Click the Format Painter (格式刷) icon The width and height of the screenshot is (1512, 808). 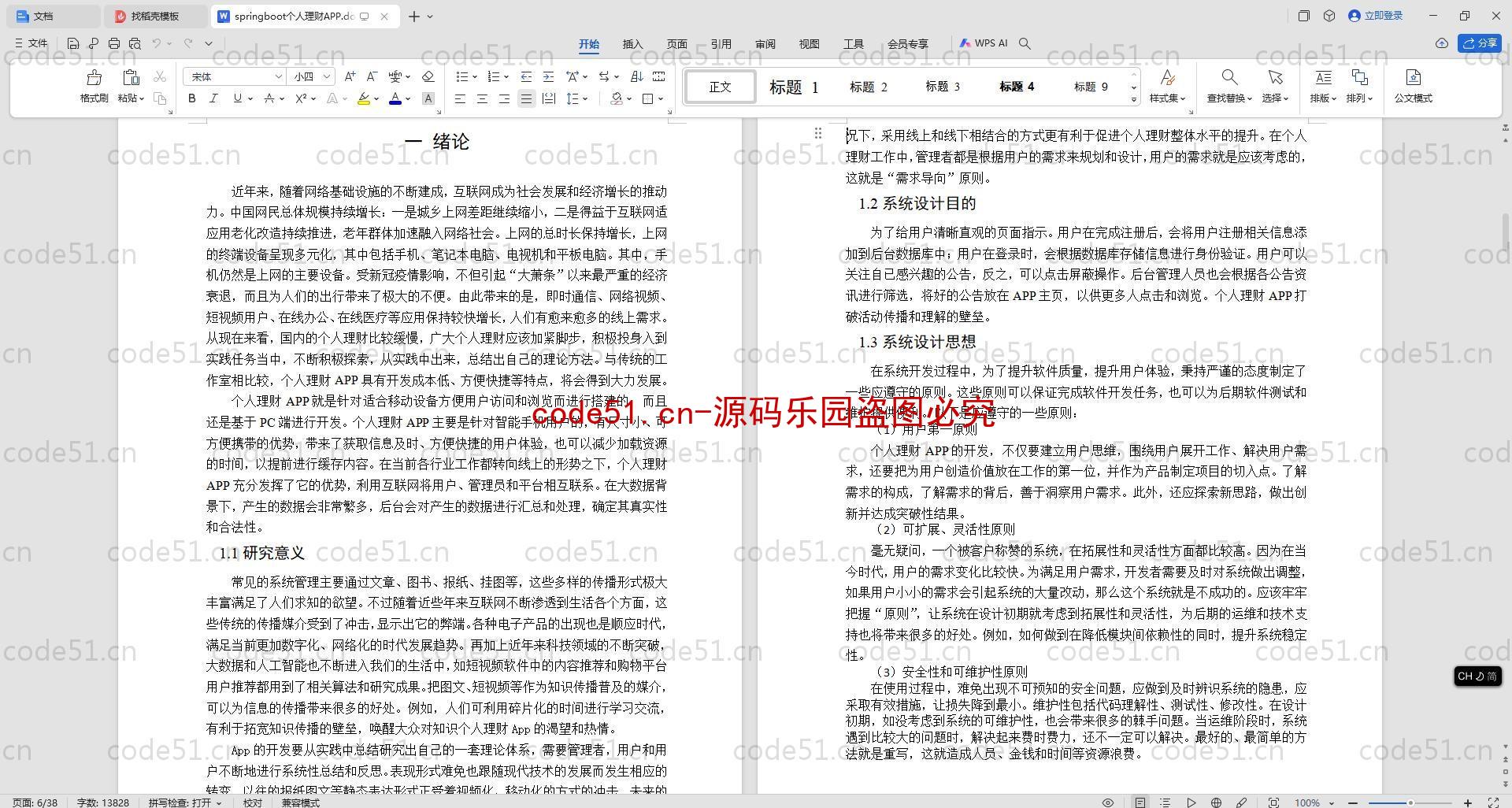(94, 77)
